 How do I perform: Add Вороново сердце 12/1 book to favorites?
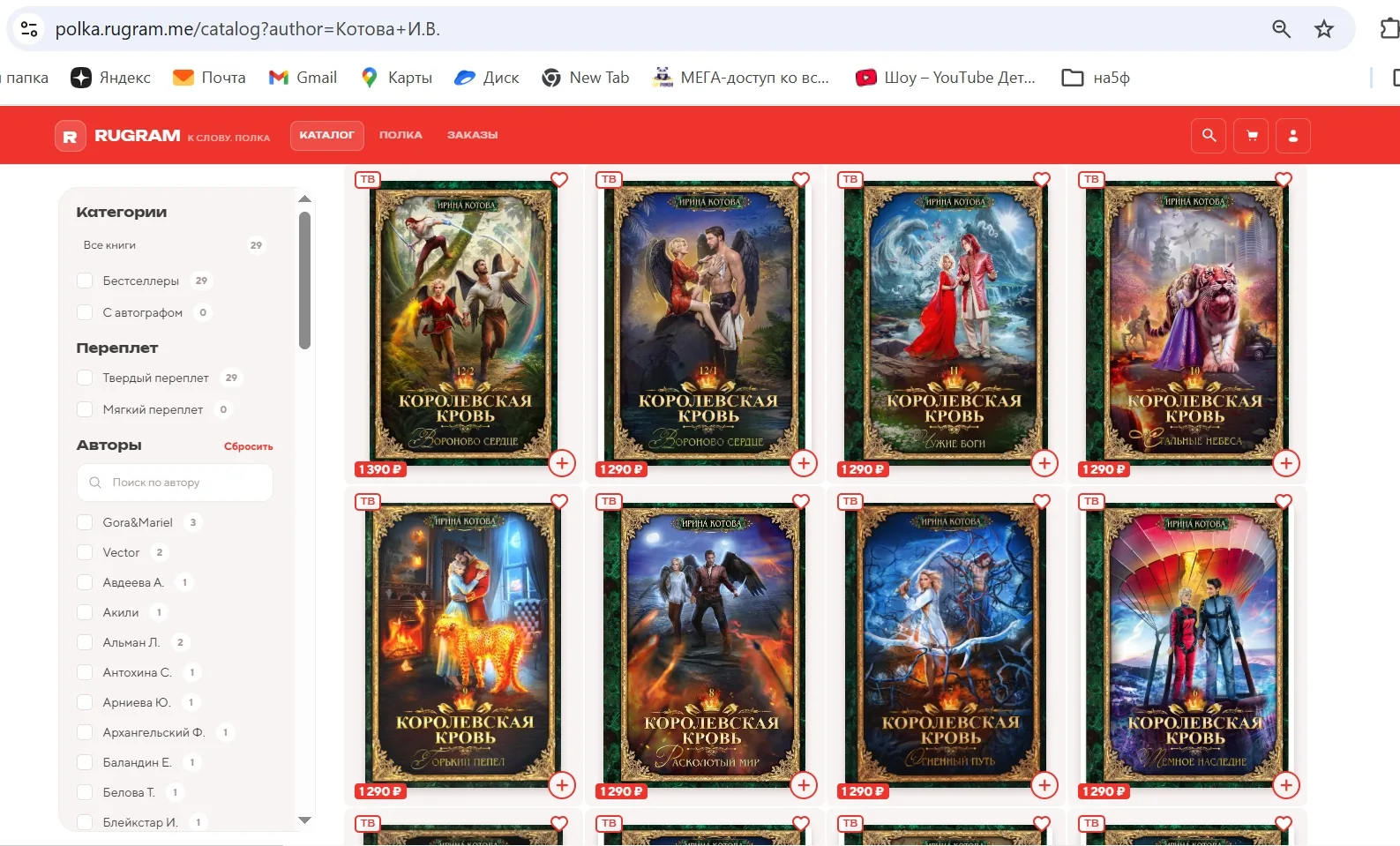(801, 180)
